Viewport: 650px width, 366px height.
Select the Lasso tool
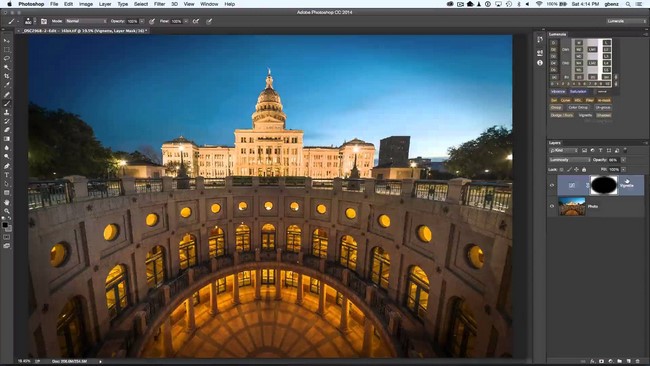pyautogui.click(x=7, y=58)
